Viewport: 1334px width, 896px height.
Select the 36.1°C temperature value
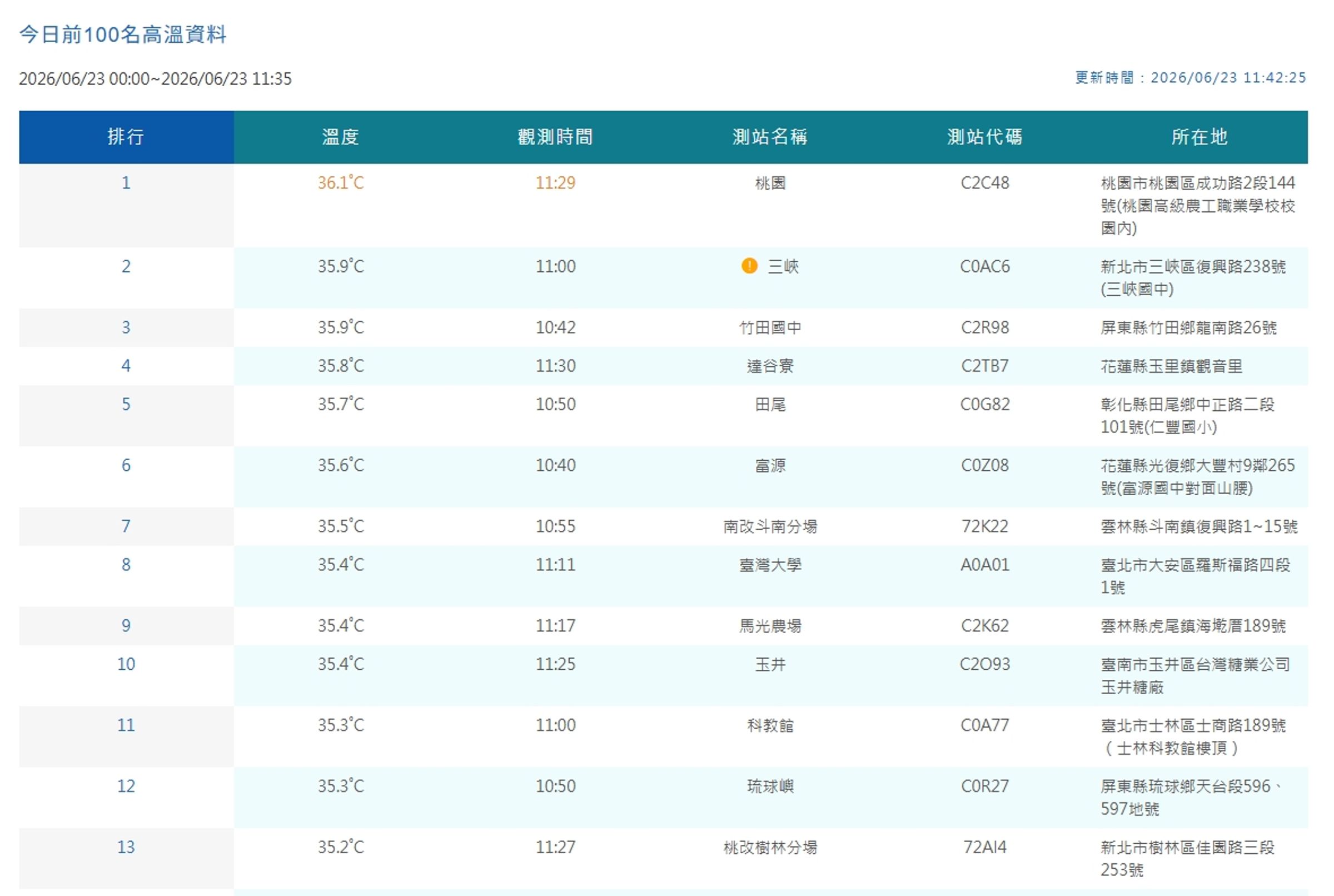click(x=341, y=183)
